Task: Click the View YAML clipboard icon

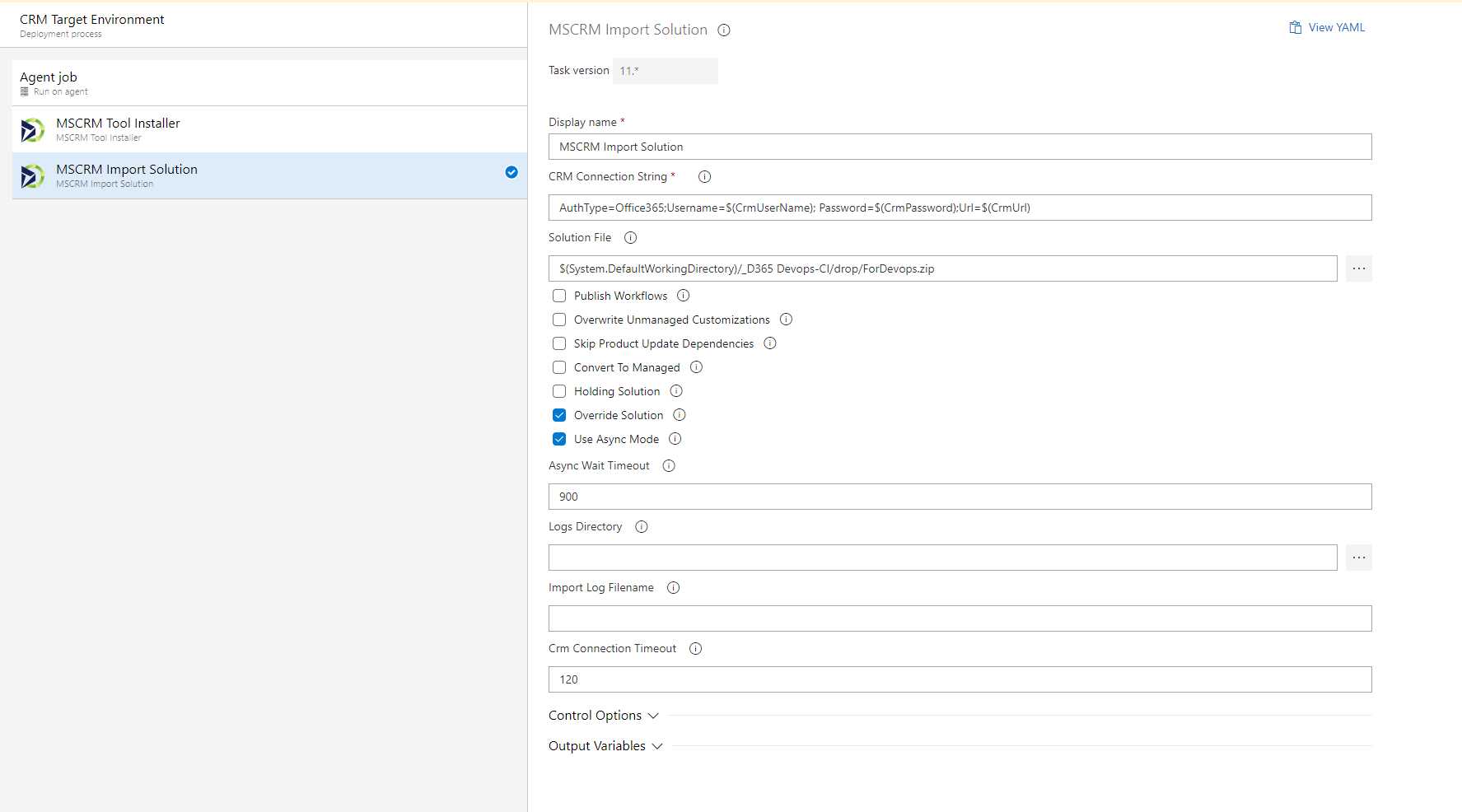Action: pyautogui.click(x=1296, y=27)
